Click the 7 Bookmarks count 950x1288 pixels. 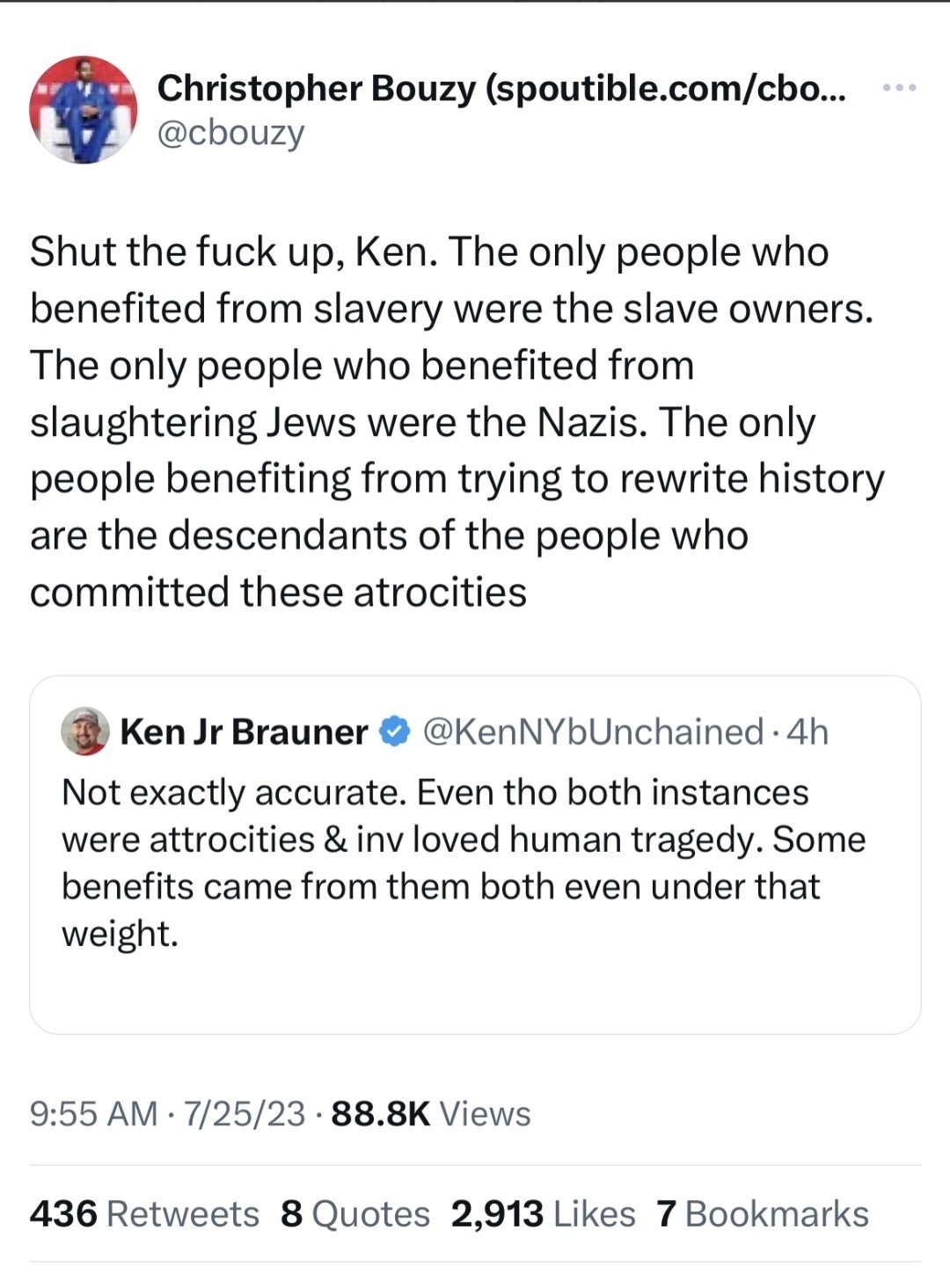coord(762,1214)
